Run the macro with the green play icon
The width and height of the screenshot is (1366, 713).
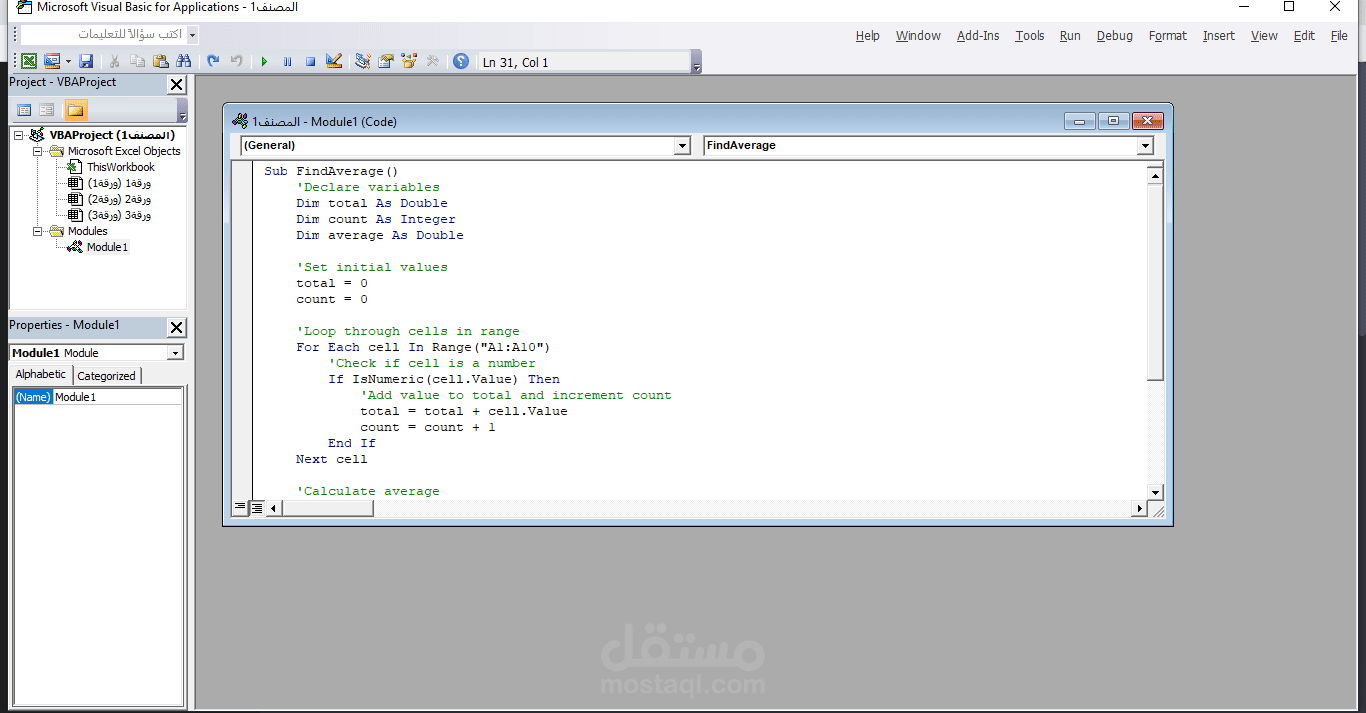(264, 61)
